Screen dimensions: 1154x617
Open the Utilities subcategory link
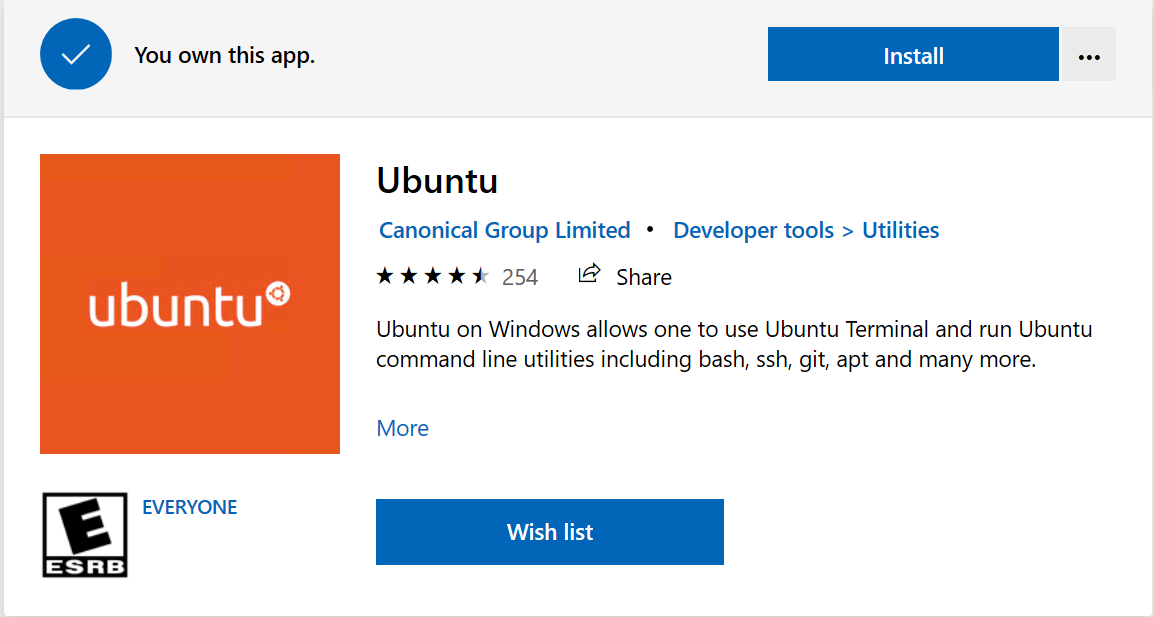(x=900, y=230)
